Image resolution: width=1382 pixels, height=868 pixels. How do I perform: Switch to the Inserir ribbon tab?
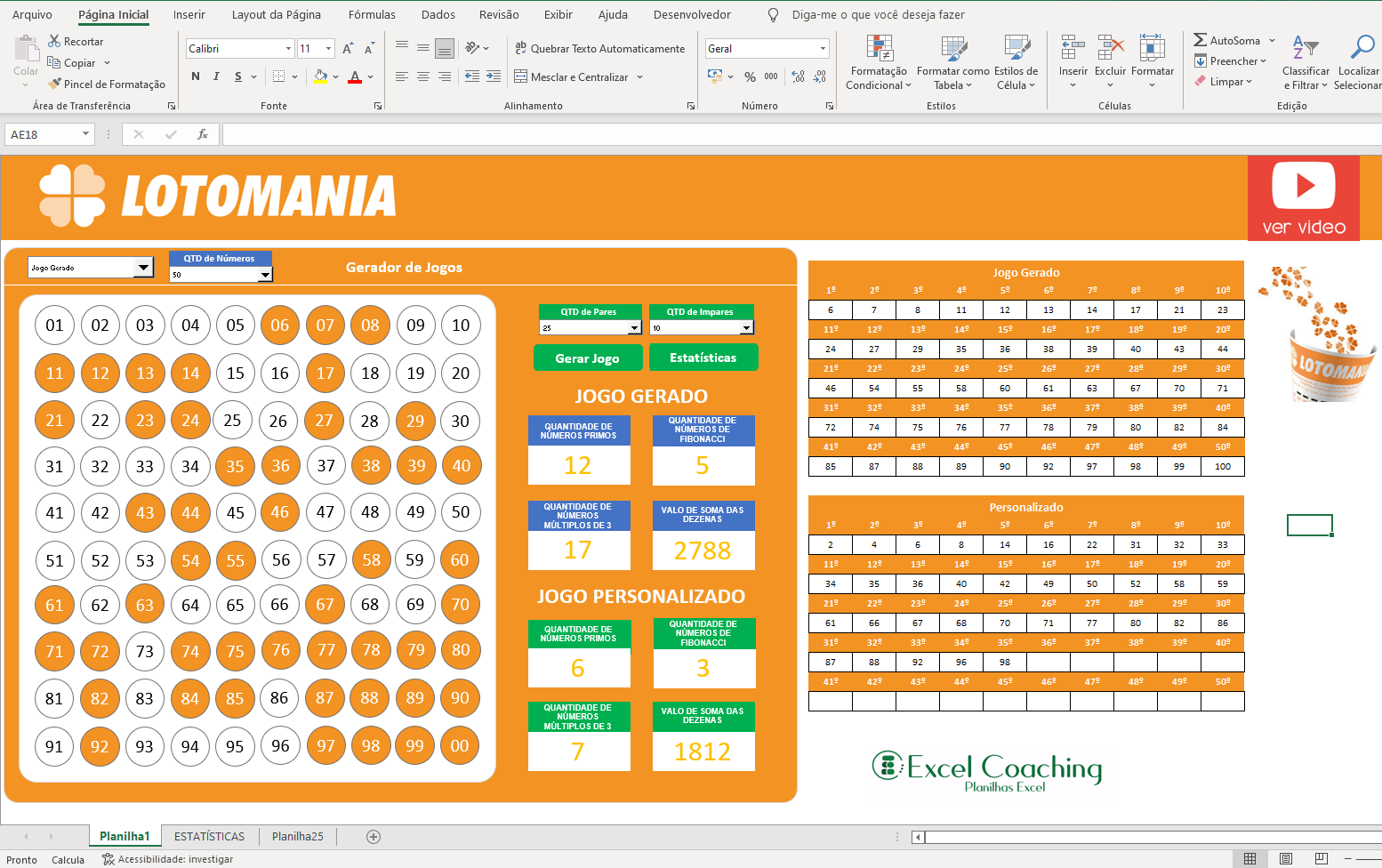tap(189, 14)
